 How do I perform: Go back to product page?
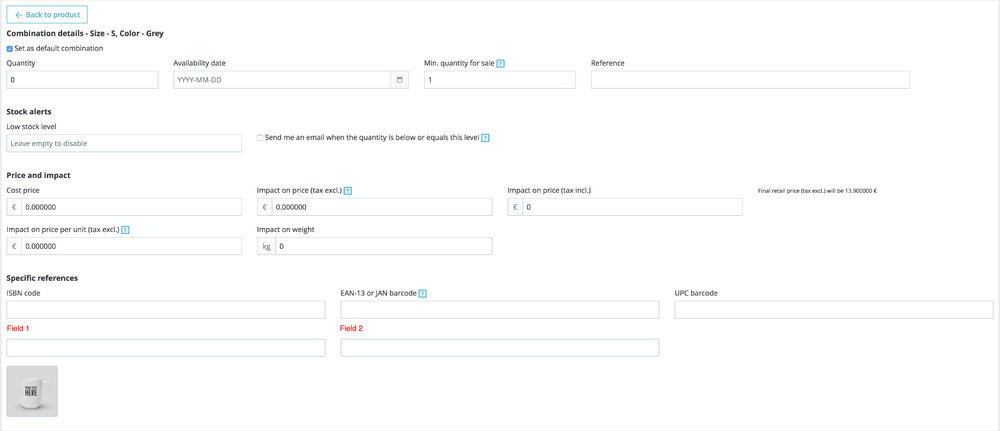click(47, 15)
